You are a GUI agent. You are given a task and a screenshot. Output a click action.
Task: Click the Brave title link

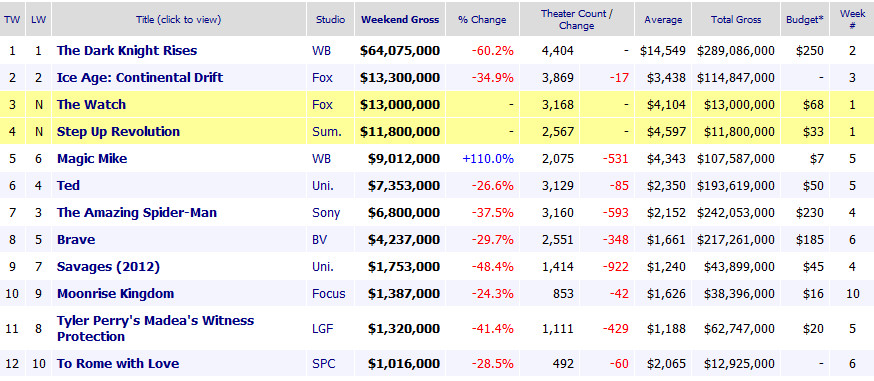click(76, 240)
